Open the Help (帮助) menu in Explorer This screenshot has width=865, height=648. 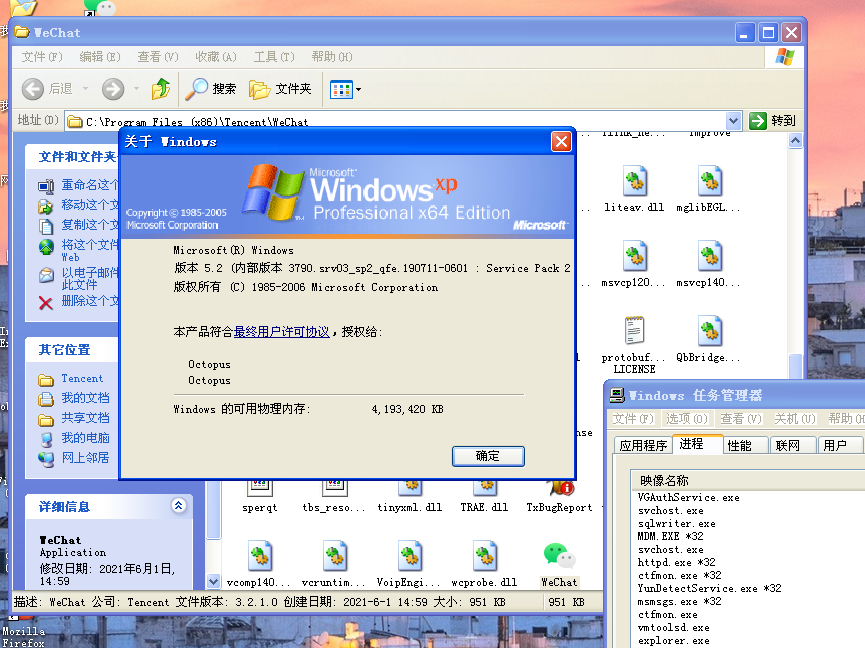[332, 57]
